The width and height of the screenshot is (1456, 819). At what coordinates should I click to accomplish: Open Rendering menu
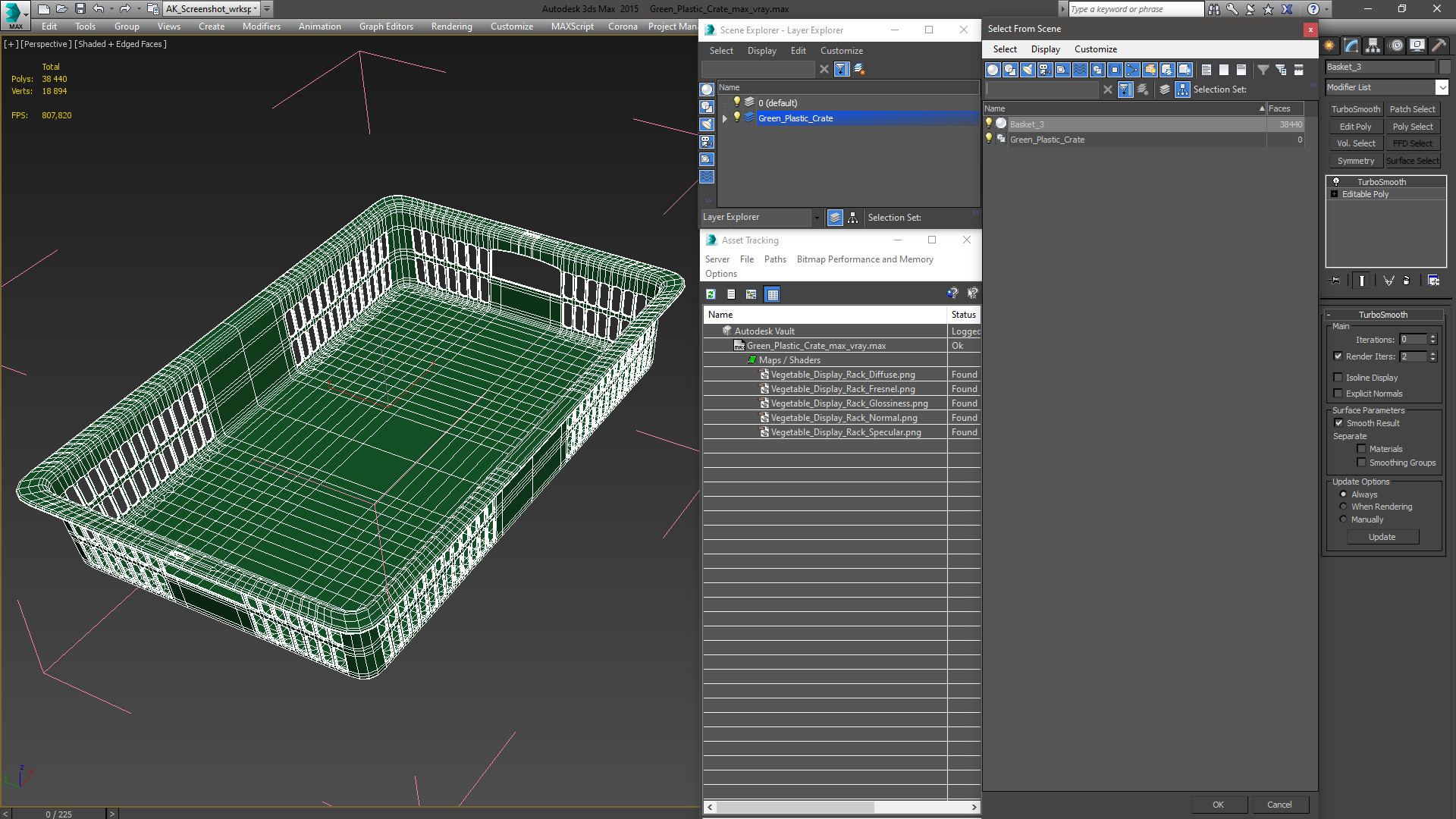tap(452, 27)
